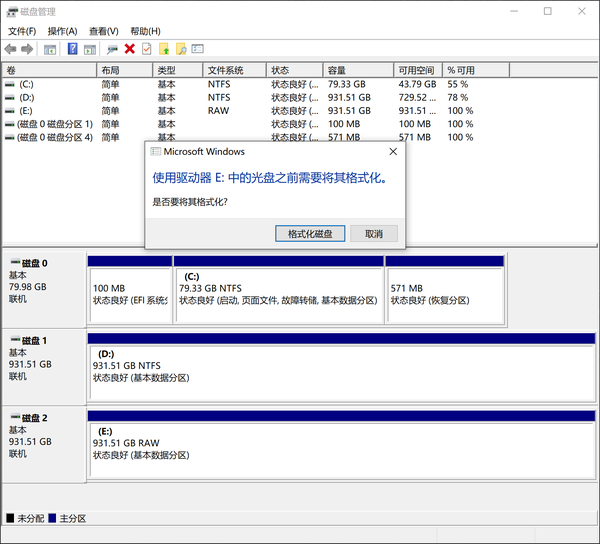Sort by the 状态 column header

[295, 70]
